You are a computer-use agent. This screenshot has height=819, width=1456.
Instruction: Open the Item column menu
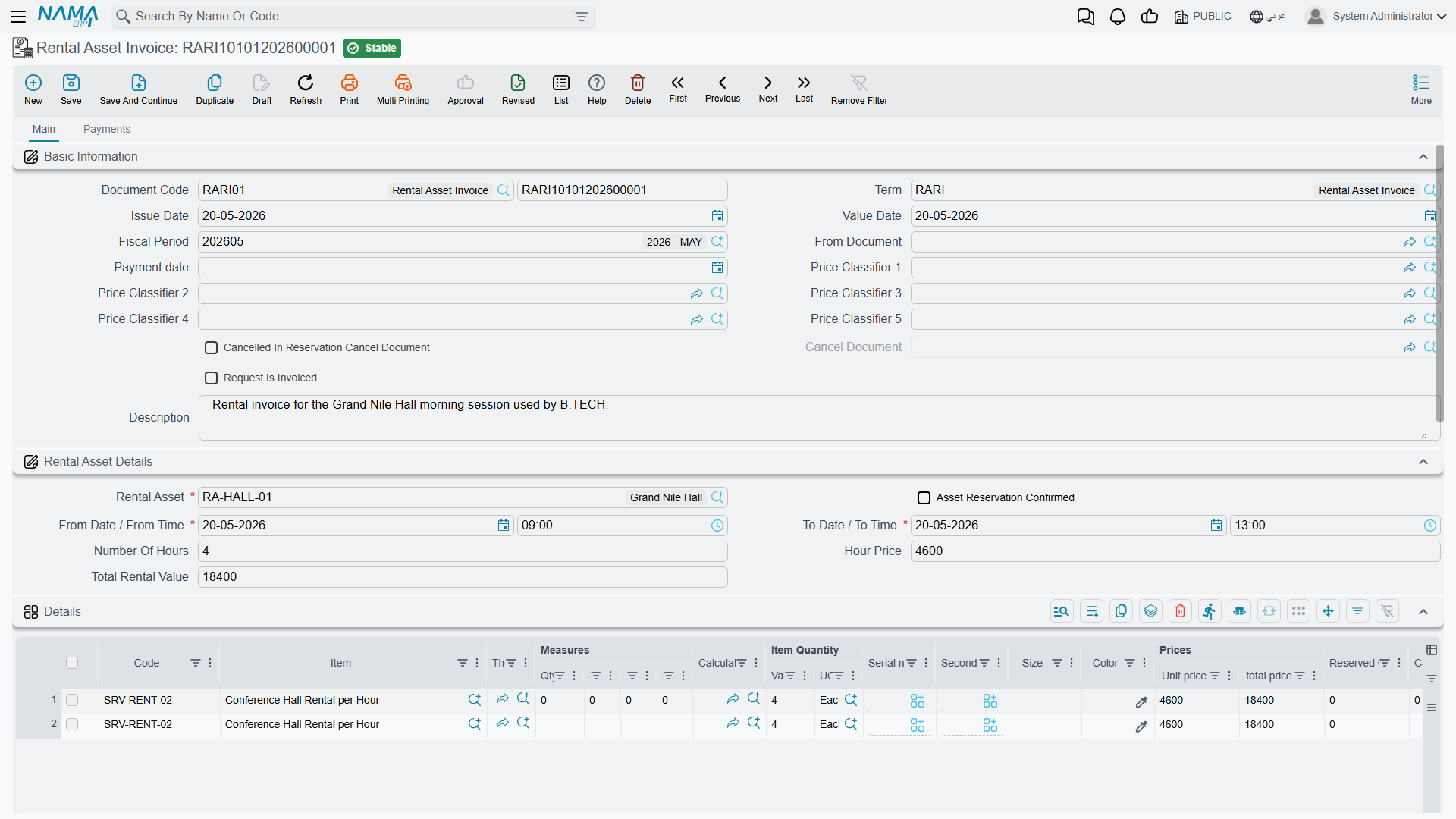pyautogui.click(x=477, y=663)
